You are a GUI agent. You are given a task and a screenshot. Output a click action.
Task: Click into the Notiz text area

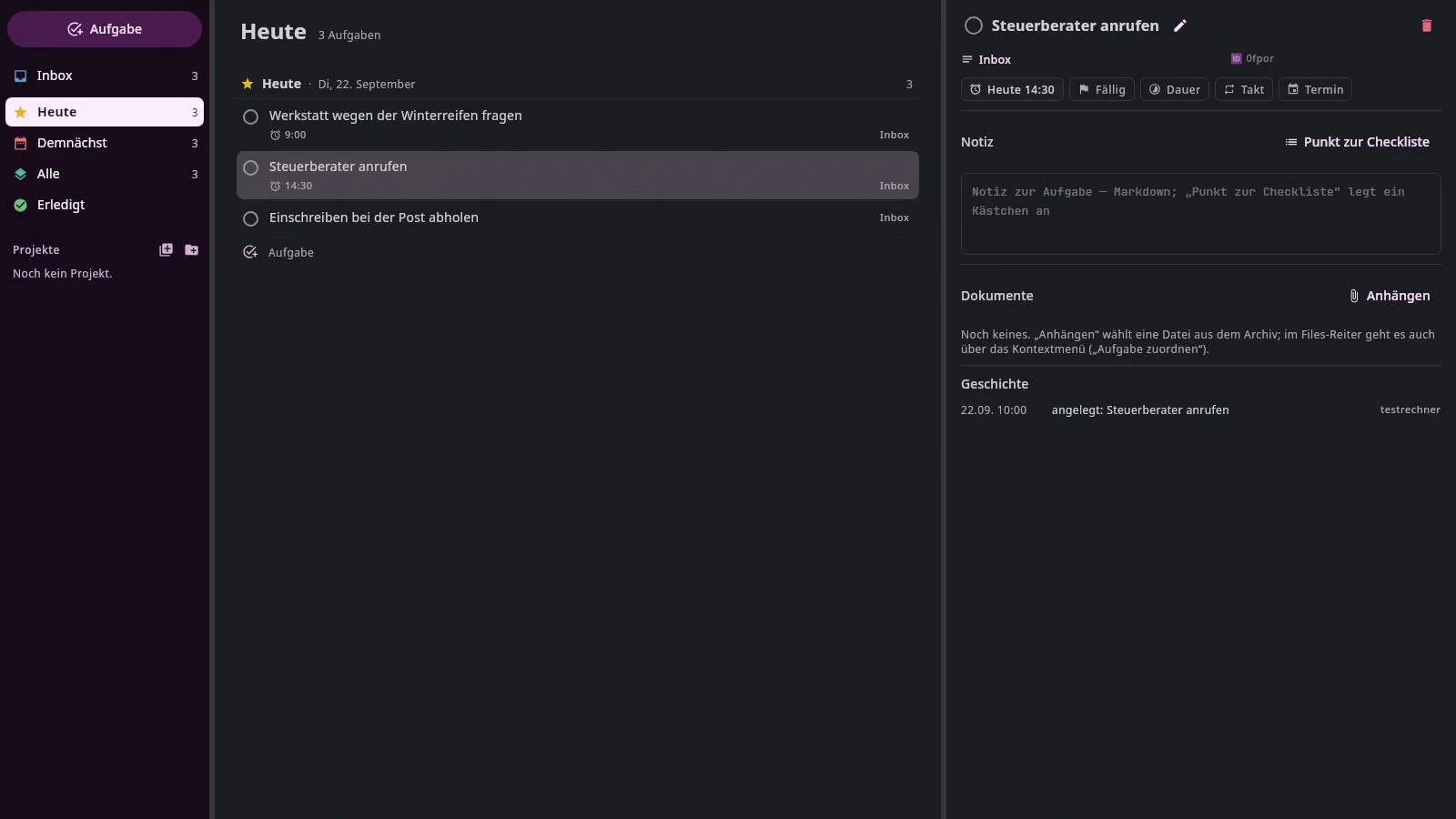(x=1201, y=214)
